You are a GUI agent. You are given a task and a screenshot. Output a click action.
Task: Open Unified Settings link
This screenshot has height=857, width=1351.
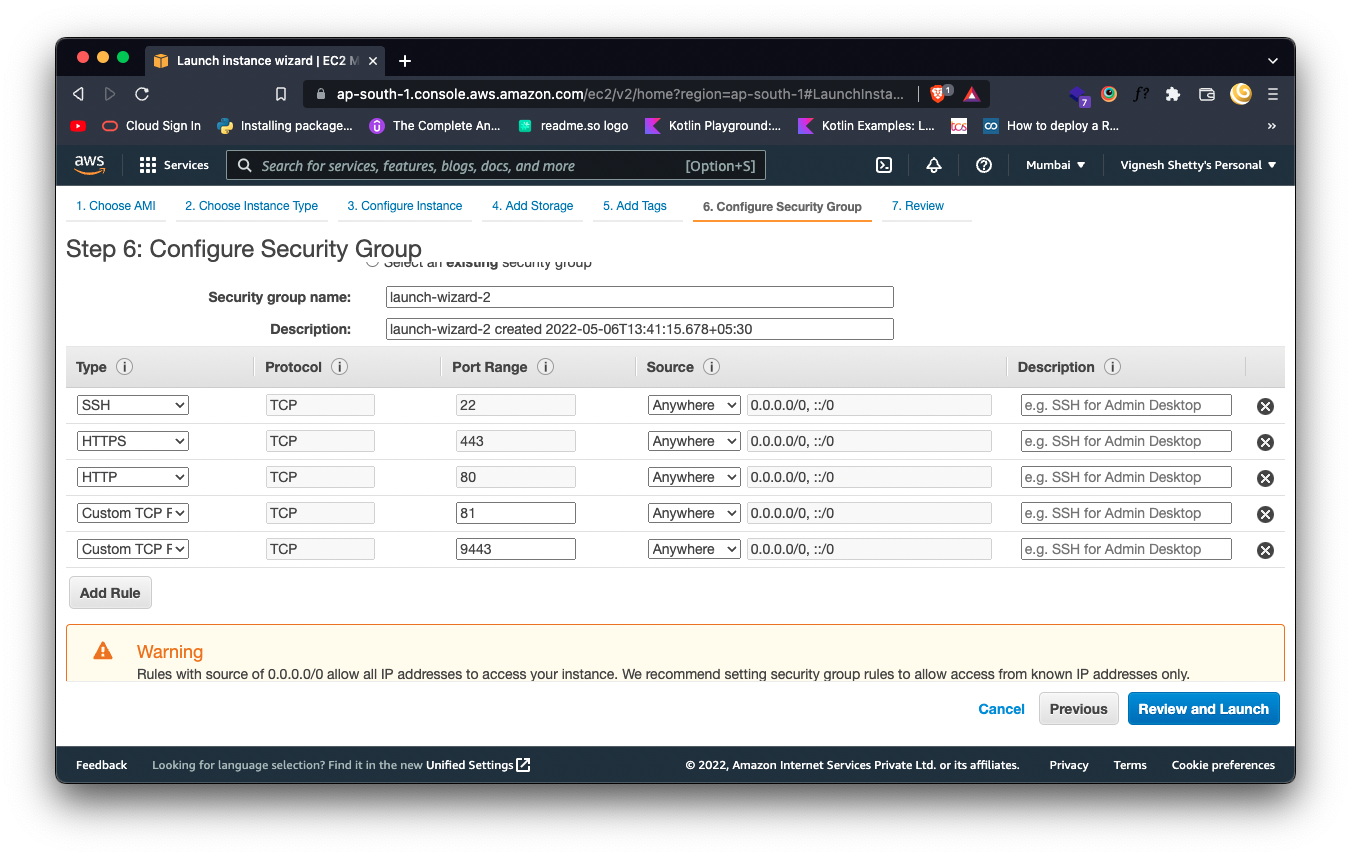478,765
